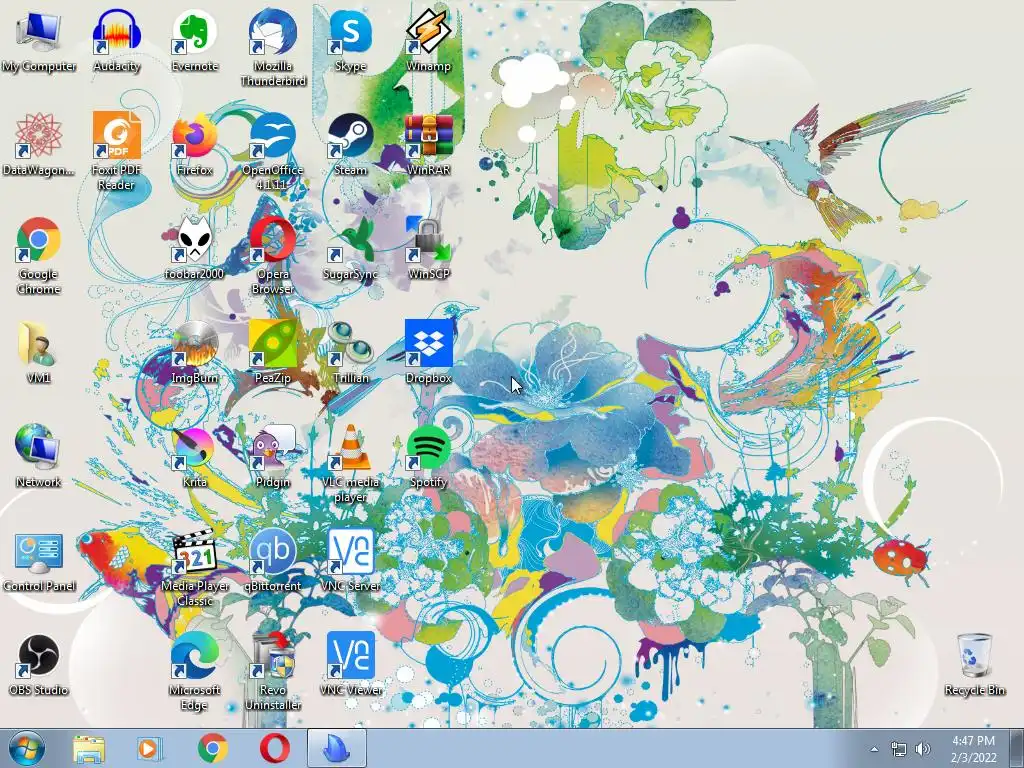
Task: Switch to the active blue fin taskbar app
Action: pos(336,748)
